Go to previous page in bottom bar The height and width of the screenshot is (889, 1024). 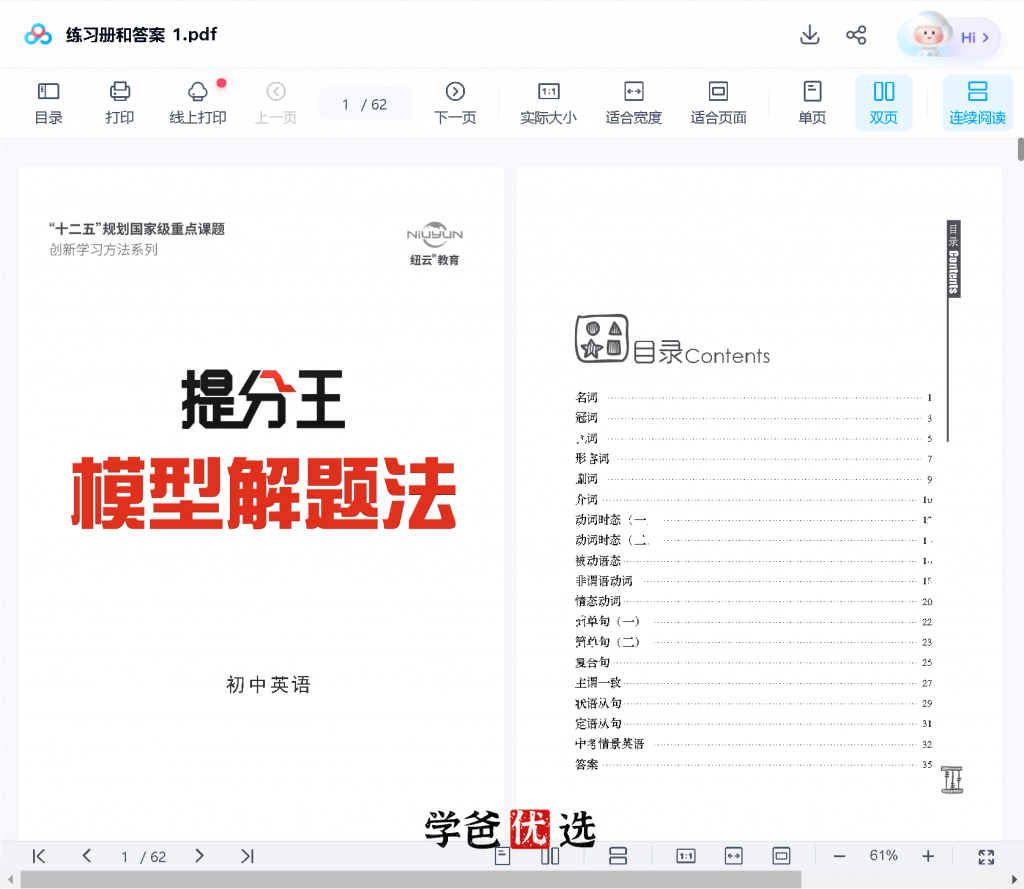[x=86, y=856]
